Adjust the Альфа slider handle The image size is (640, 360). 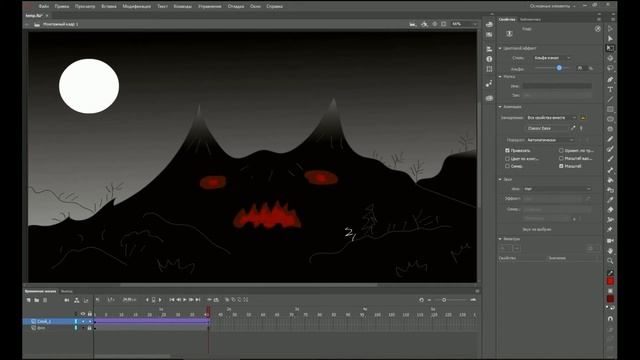[x=559, y=68]
